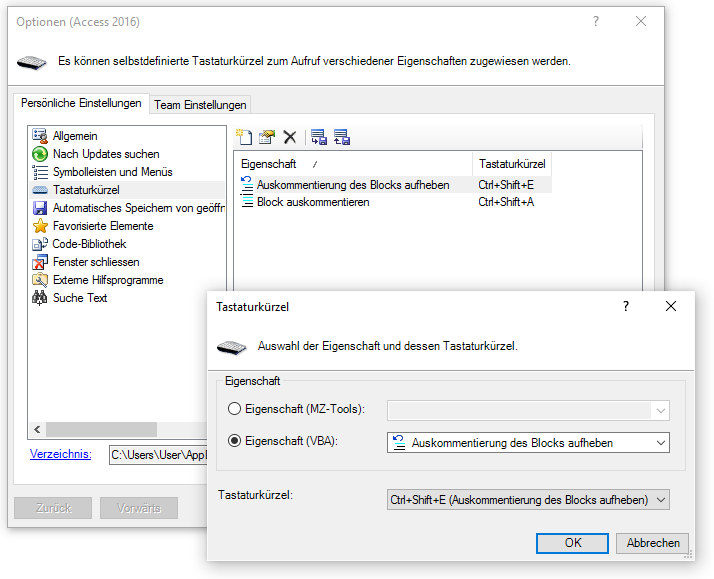The image size is (714, 579).
Task: Open the Eigenschaft (VBA) combo box
Action: pos(528,442)
